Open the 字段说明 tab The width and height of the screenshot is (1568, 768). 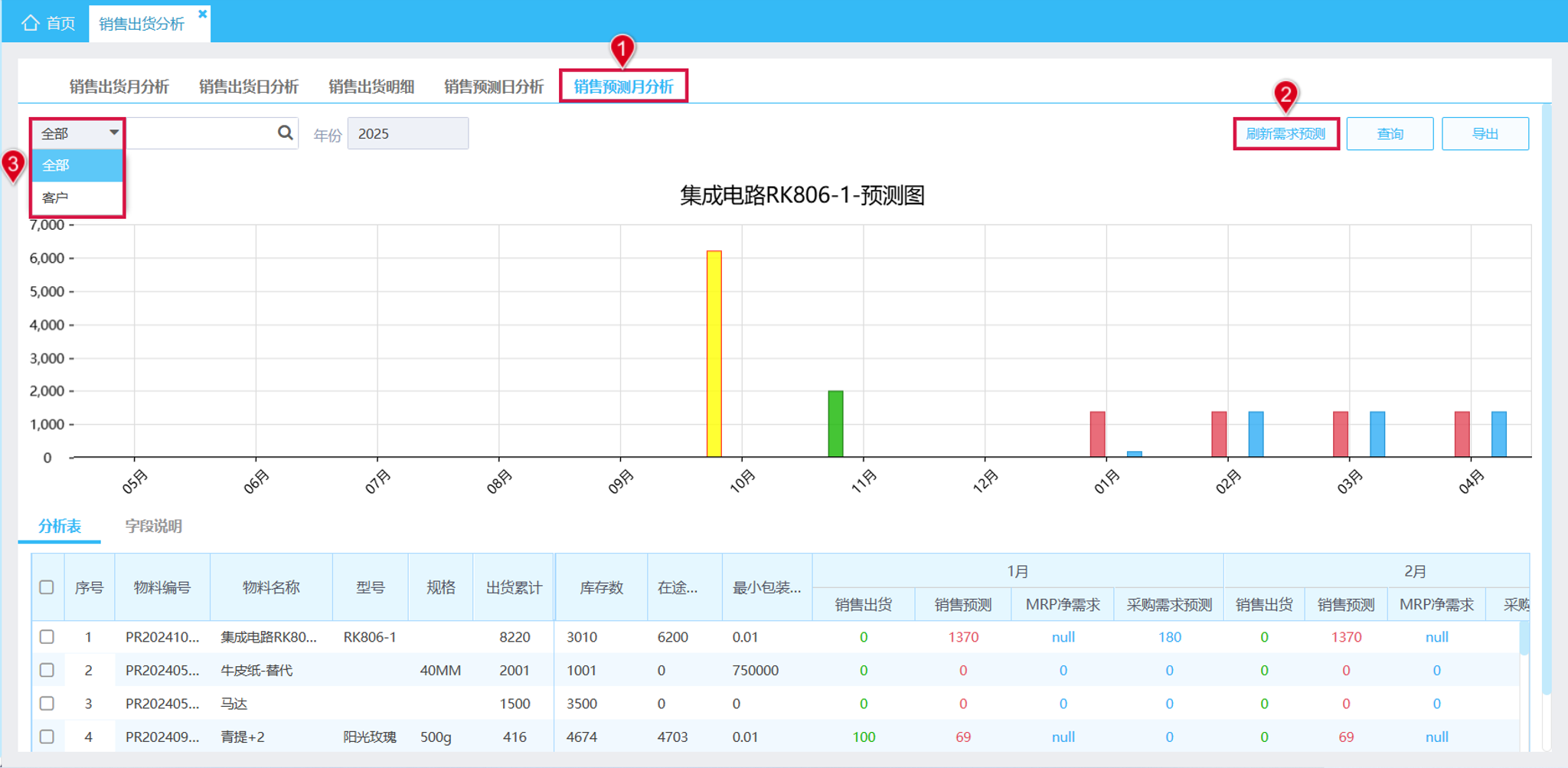point(153,526)
